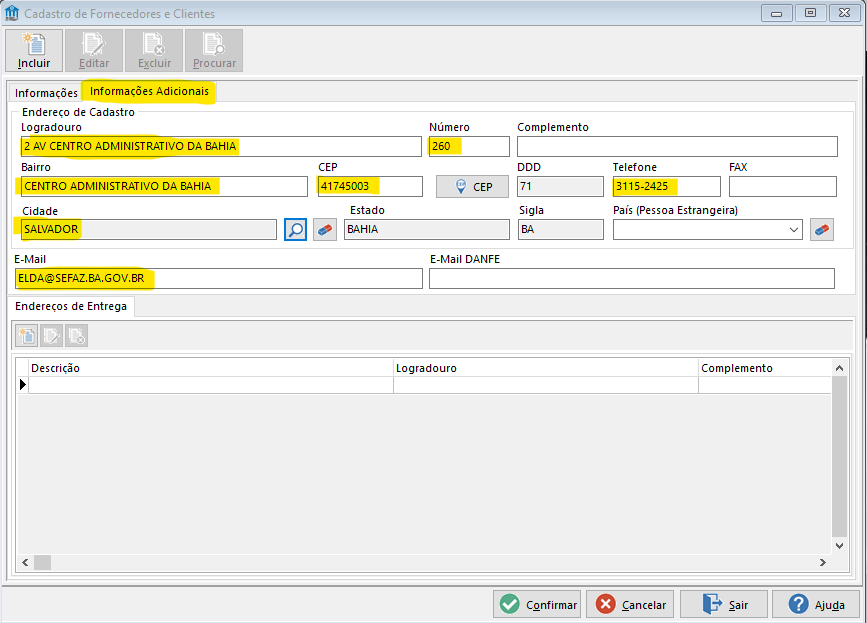Click the Descrição column header
The image size is (867, 623).
(211, 368)
